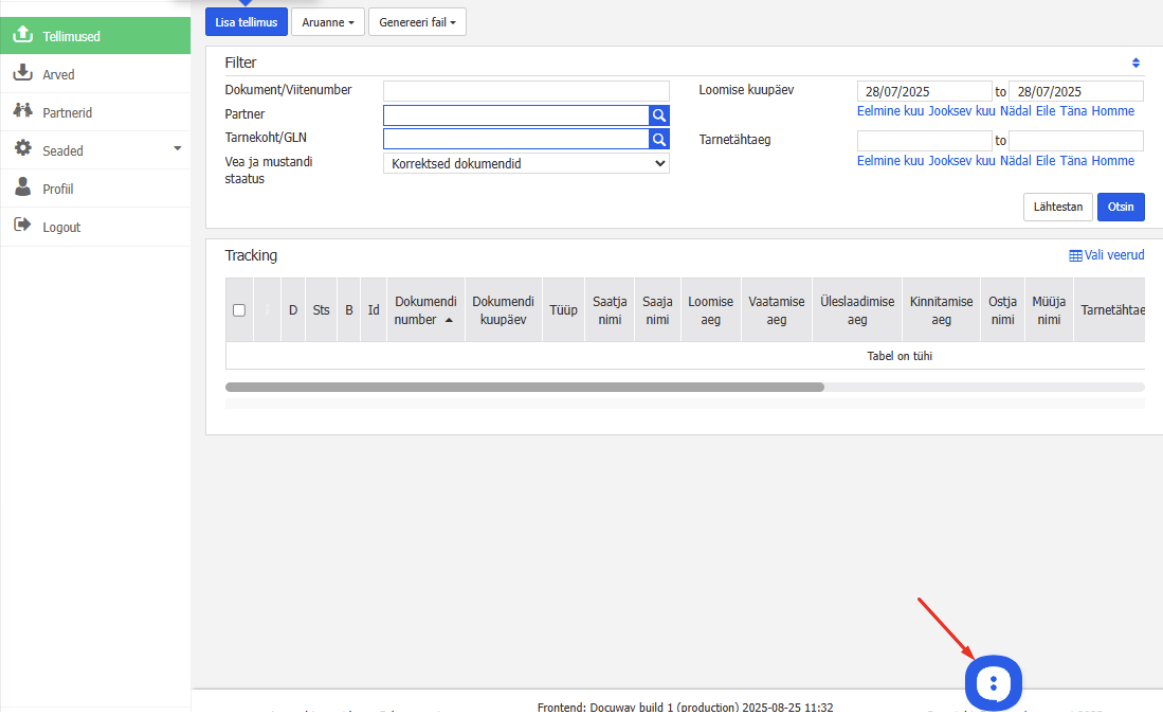Toggle the select-all checkbox in table header
Viewport: 1163px width, 712px height.
239,310
